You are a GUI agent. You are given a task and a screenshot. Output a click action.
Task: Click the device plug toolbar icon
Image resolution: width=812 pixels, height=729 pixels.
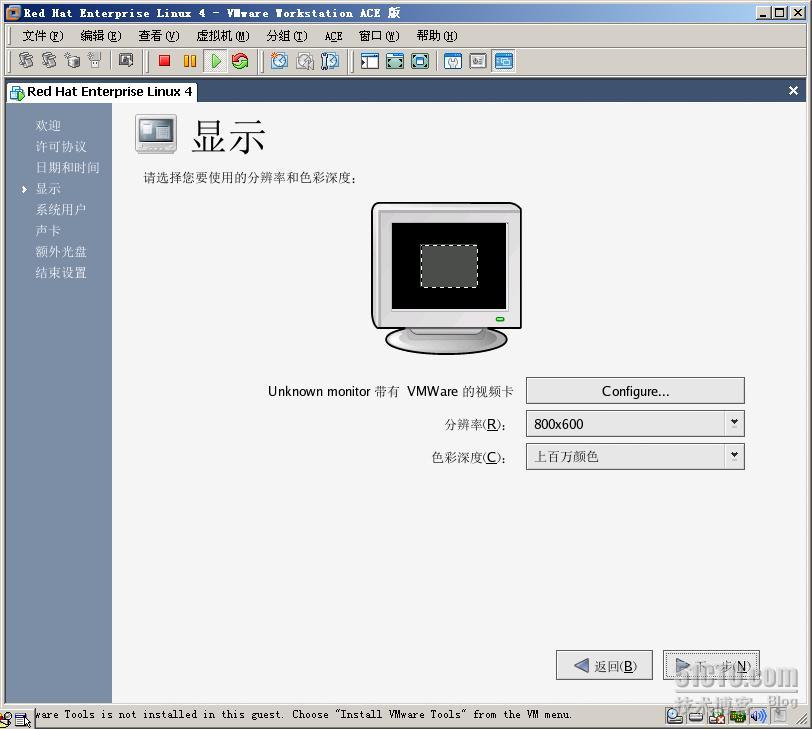(x=95, y=61)
